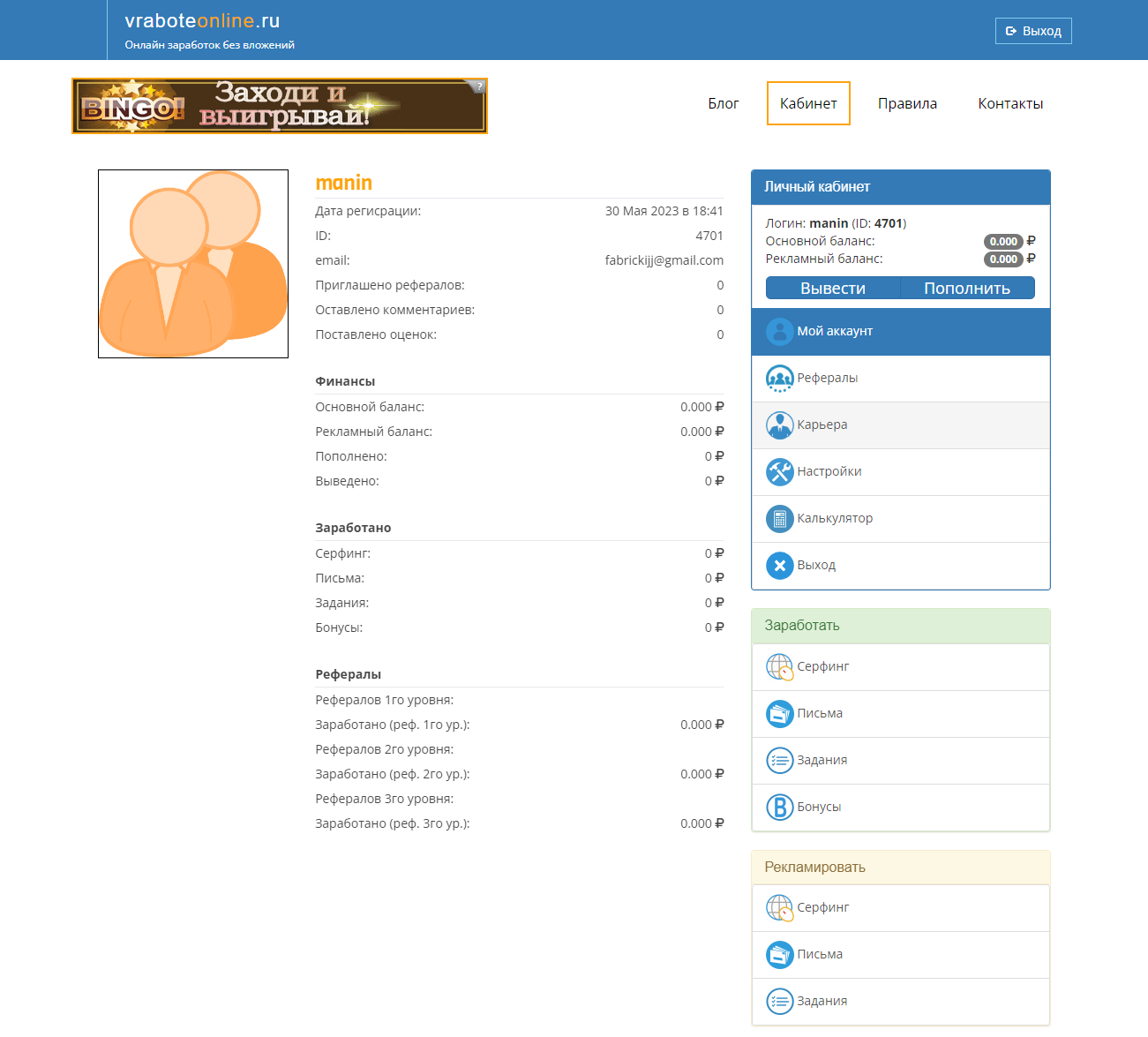Open Задания label under Заработать
The height and width of the screenshot is (1037, 1148).
[822, 760]
